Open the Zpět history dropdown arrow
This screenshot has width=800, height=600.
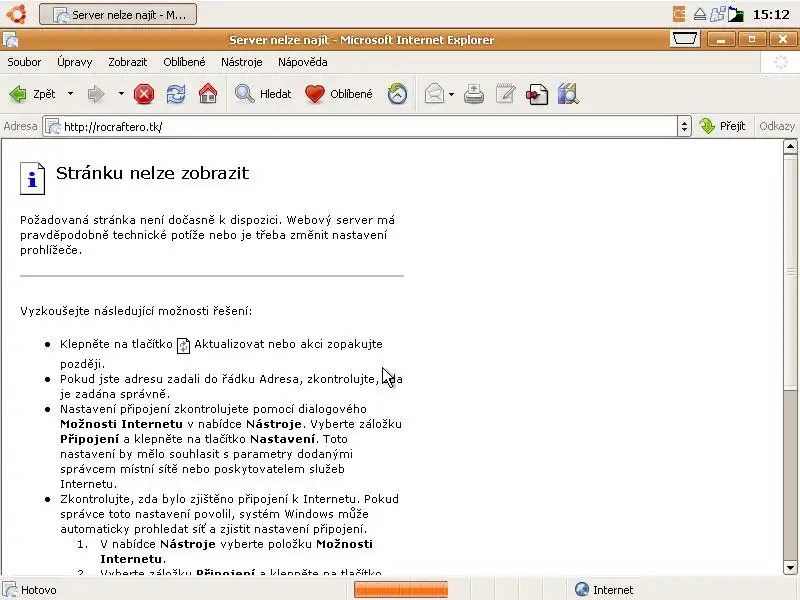pos(70,94)
